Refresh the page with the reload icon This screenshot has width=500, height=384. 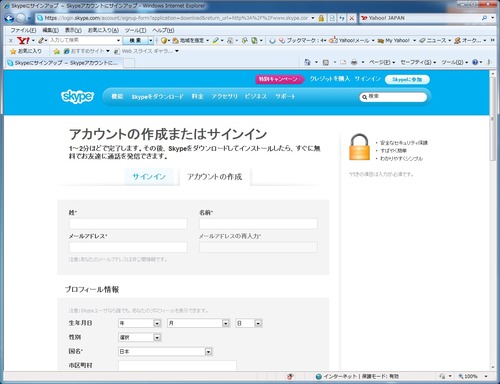pyautogui.click(x=342, y=18)
